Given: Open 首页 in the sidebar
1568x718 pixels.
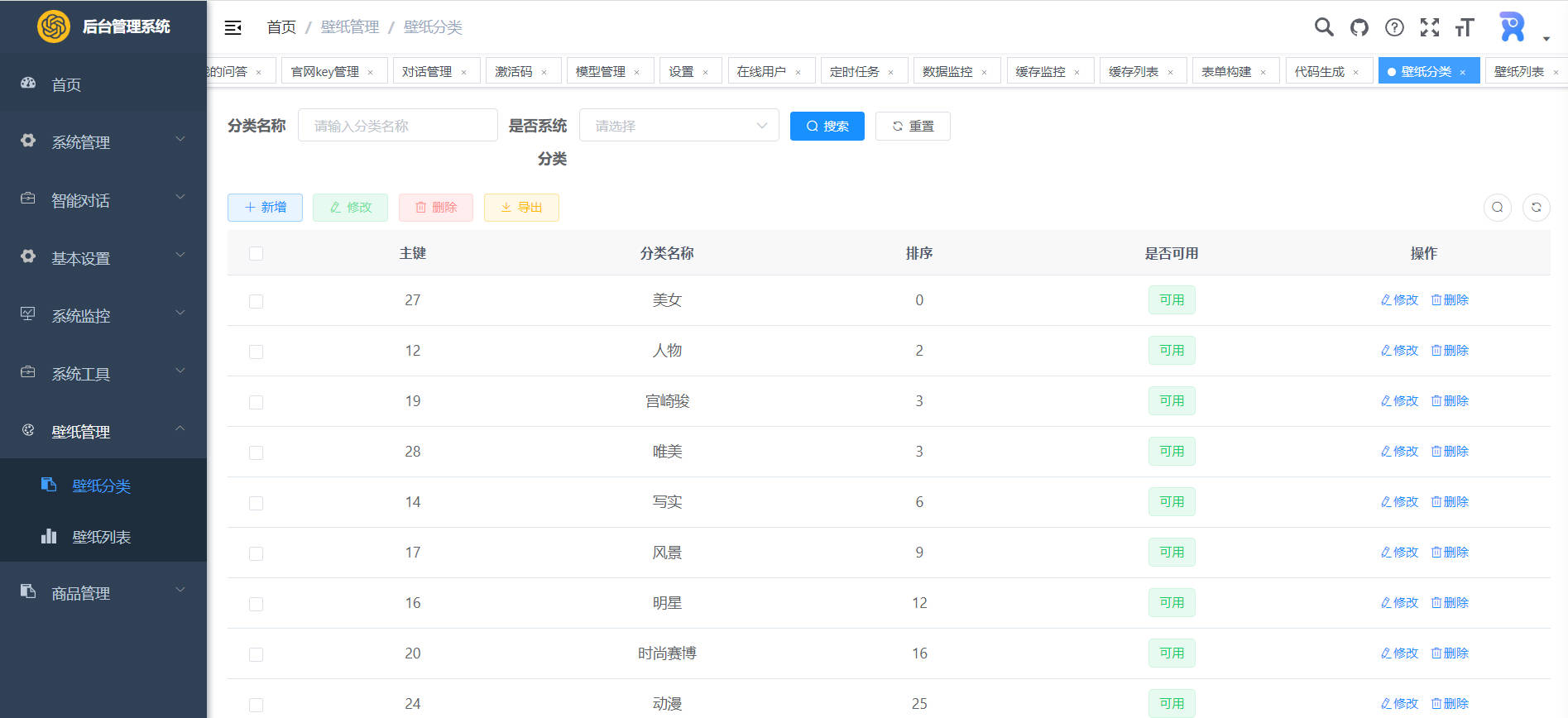Looking at the screenshot, I should [x=103, y=84].
